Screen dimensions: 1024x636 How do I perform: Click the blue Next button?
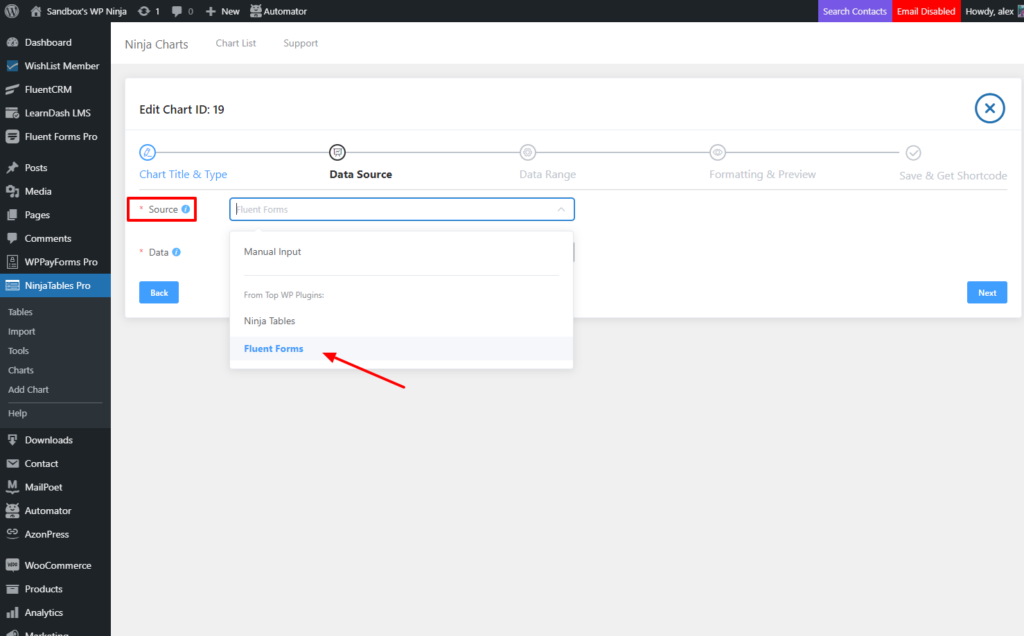[x=986, y=293]
